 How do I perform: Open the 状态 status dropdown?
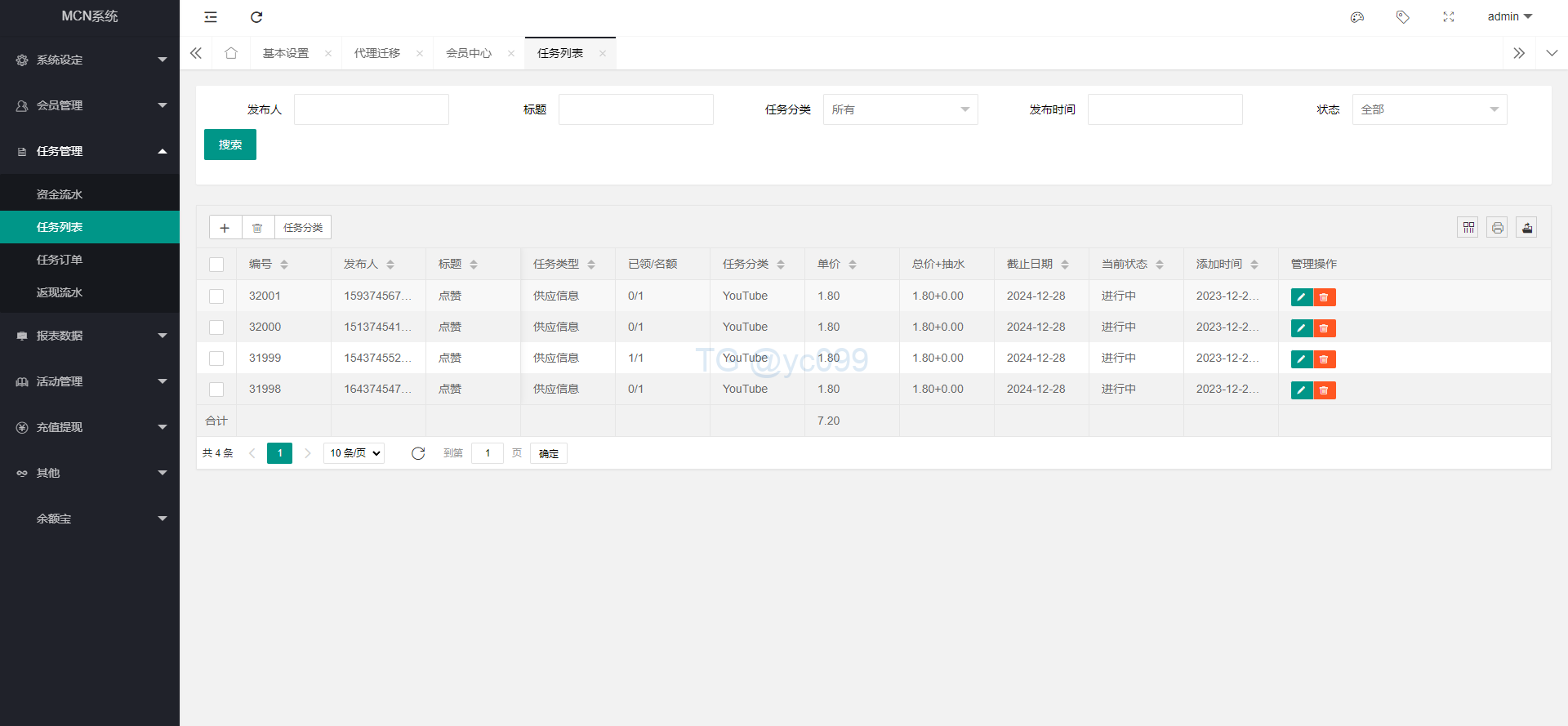1429,109
